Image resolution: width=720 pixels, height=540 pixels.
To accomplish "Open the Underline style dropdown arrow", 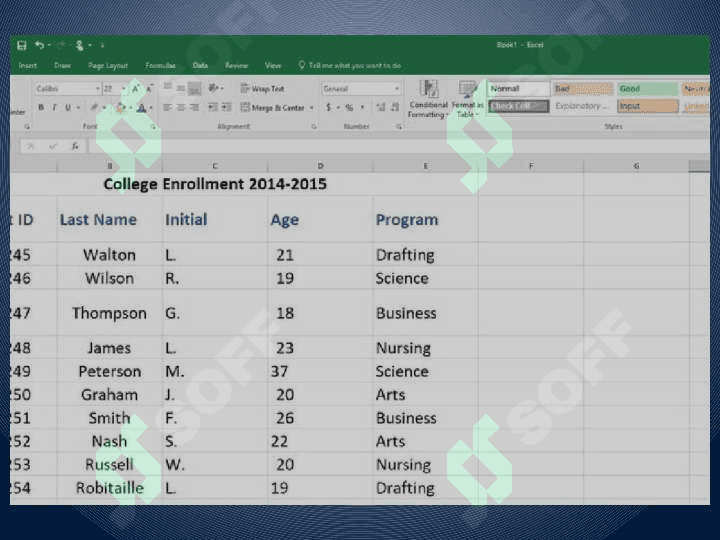I will pyautogui.click(x=78, y=107).
